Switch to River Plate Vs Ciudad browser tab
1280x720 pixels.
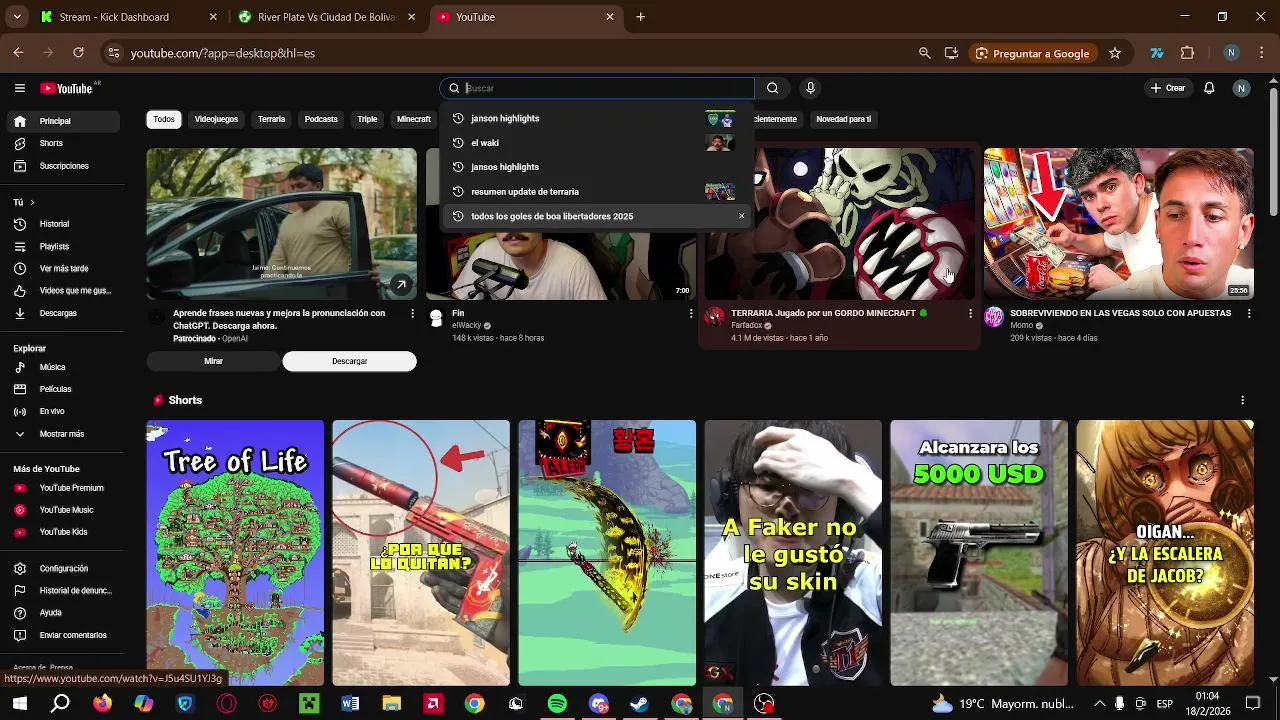pyautogui.click(x=326, y=17)
